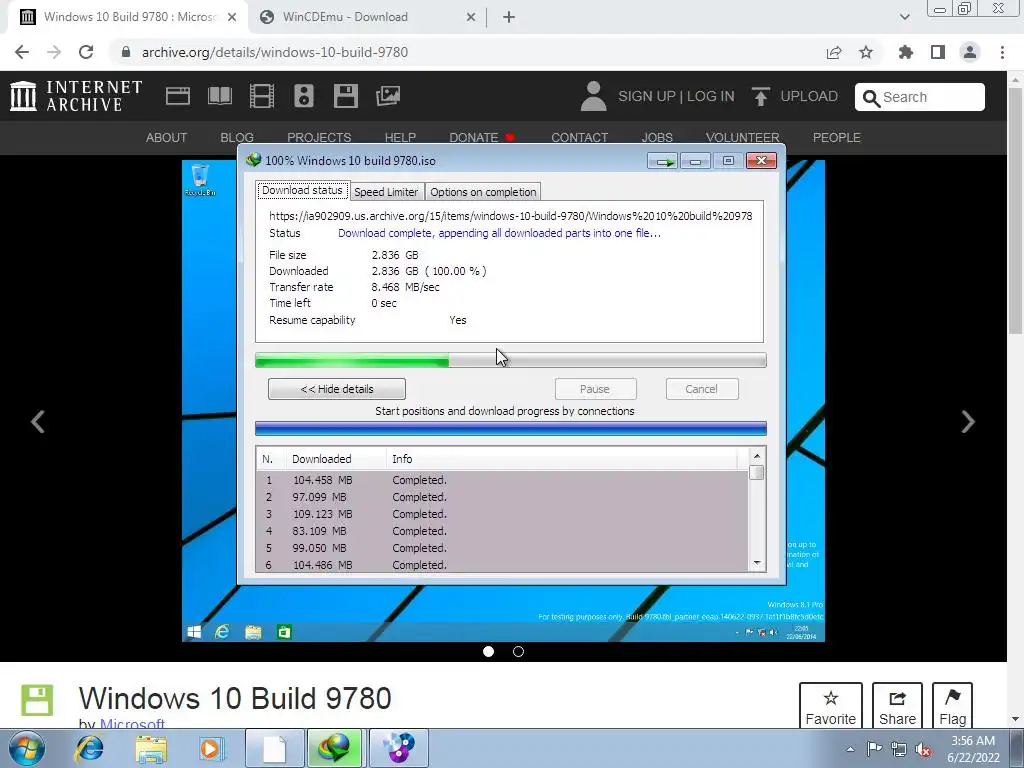
Task: Show previous screenshot with left carousel arrow
Action: click(x=38, y=421)
